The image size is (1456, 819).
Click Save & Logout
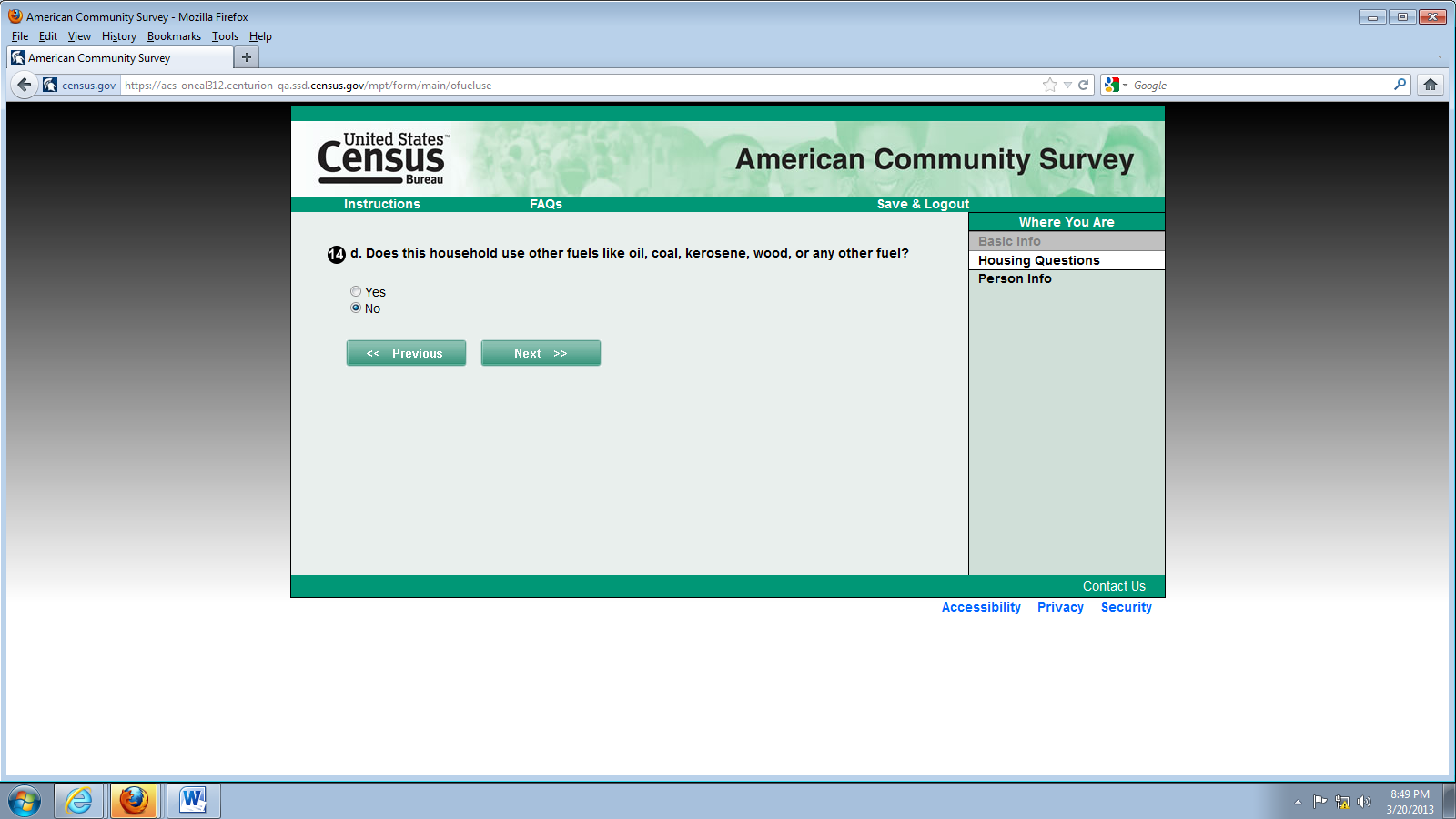[923, 204]
